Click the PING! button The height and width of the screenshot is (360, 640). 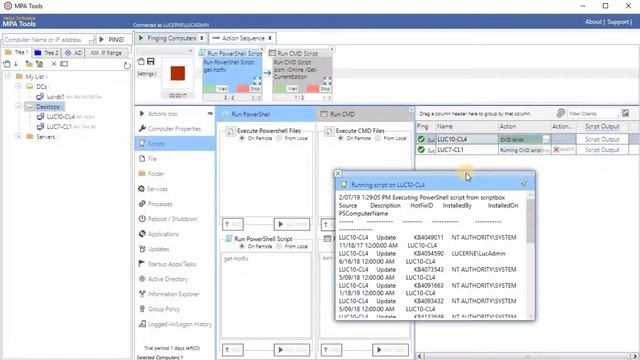coord(113,40)
